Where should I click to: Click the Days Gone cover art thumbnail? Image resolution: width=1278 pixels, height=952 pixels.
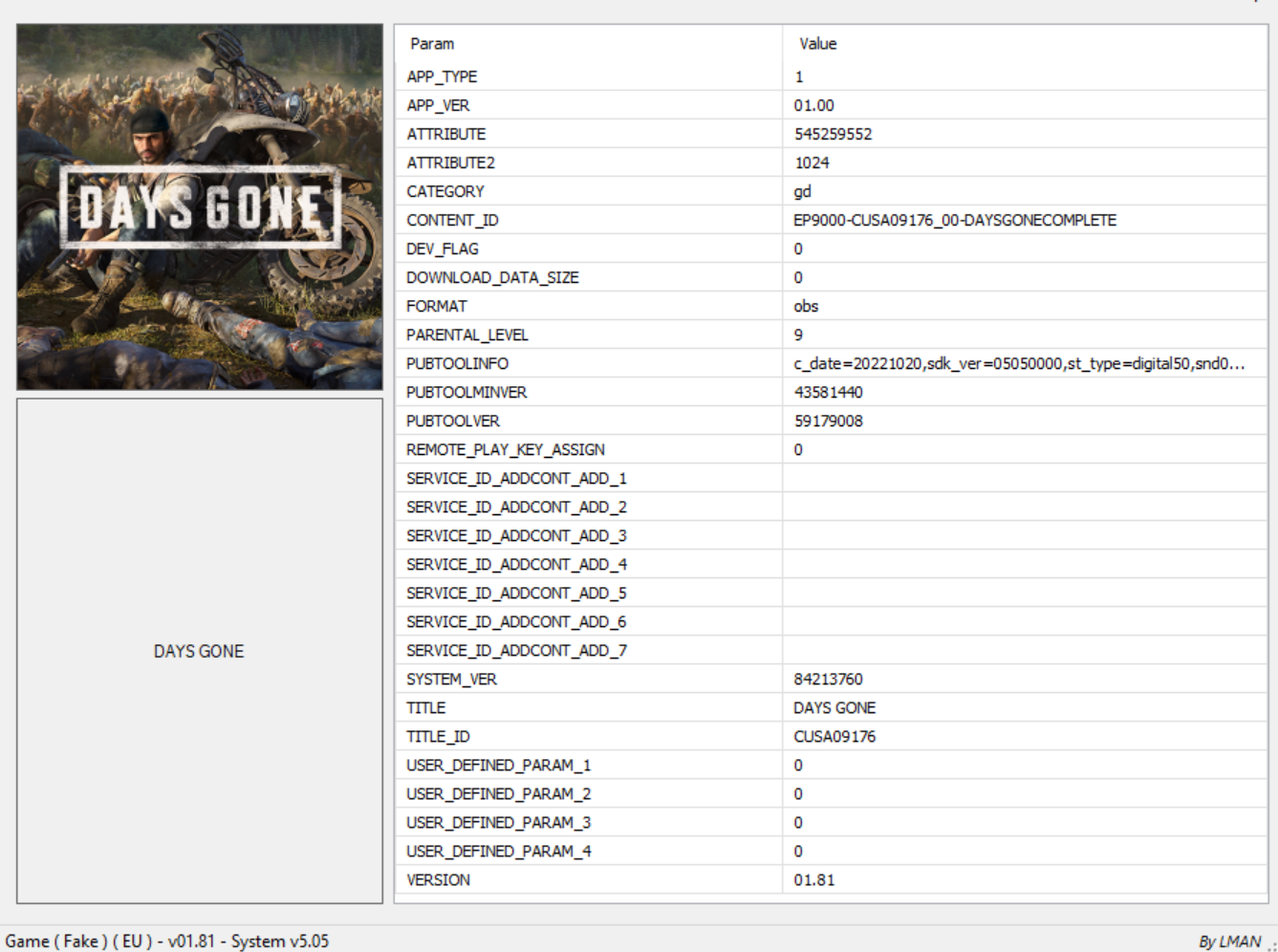click(x=199, y=206)
